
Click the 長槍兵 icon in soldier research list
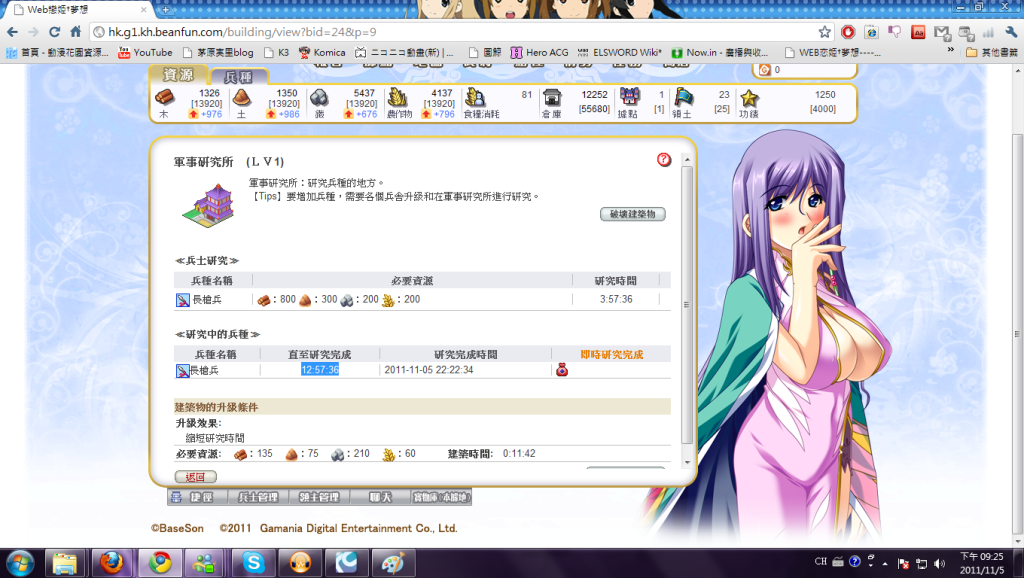coord(182,299)
